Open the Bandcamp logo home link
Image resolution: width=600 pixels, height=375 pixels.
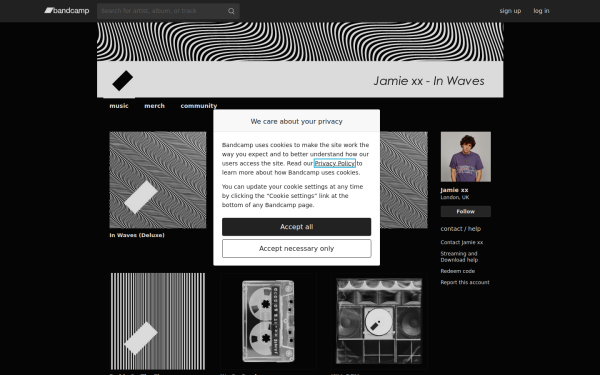coord(67,11)
